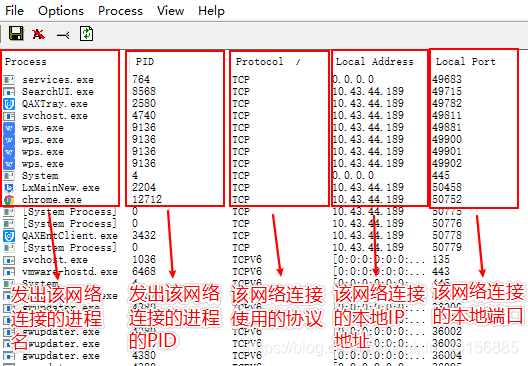Click the Local Port column header

coord(466,62)
